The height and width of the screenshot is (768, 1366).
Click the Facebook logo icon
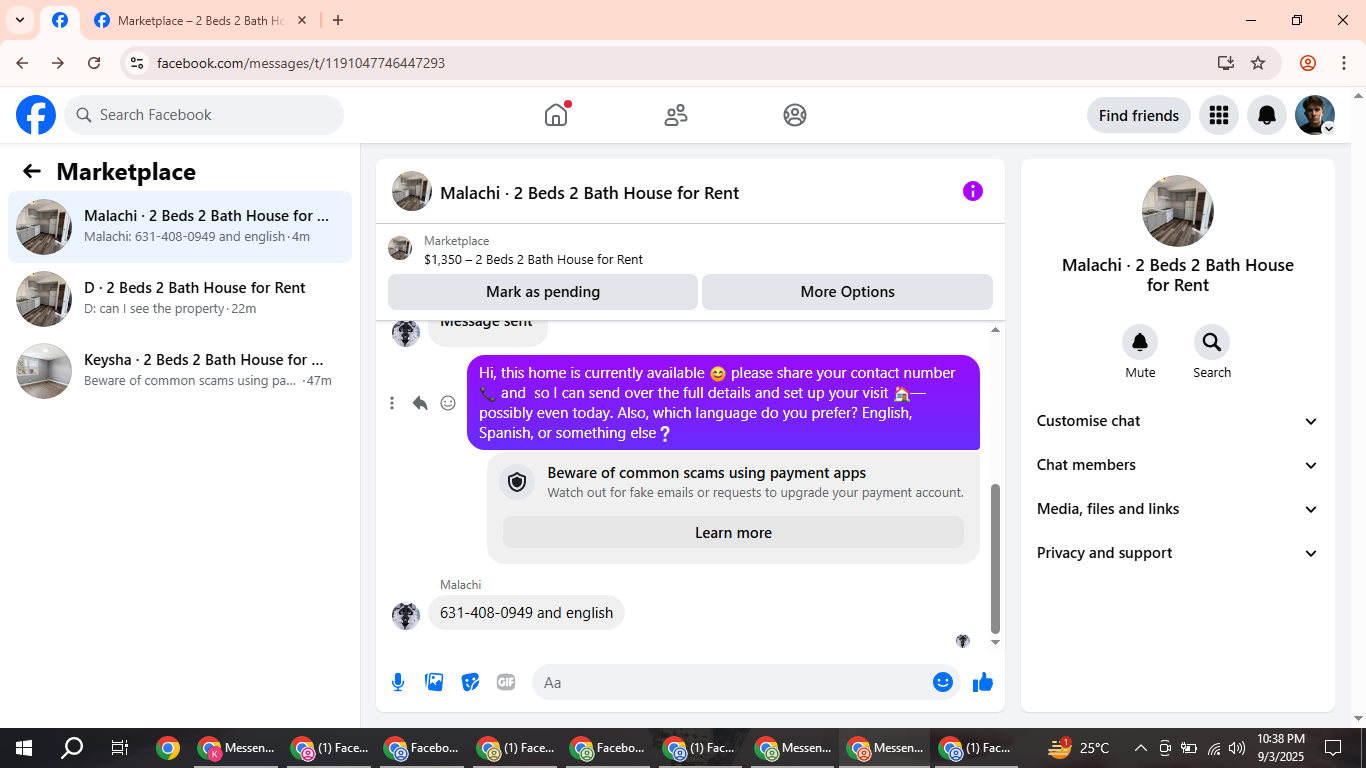pyautogui.click(x=36, y=115)
